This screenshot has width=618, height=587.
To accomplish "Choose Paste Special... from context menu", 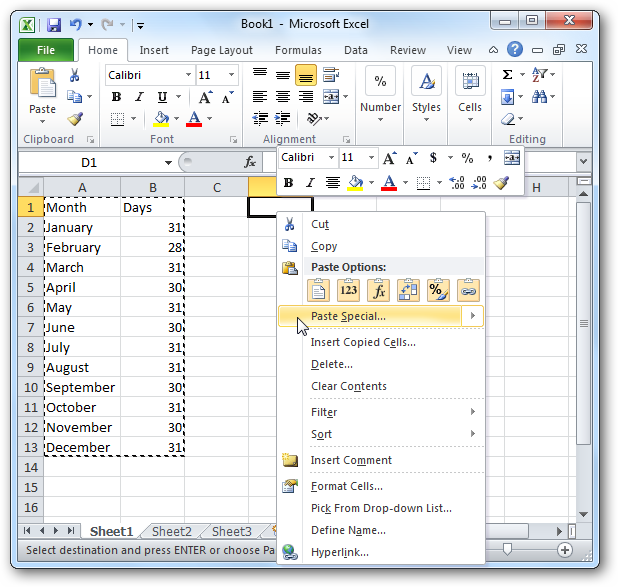I will click(x=370, y=316).
